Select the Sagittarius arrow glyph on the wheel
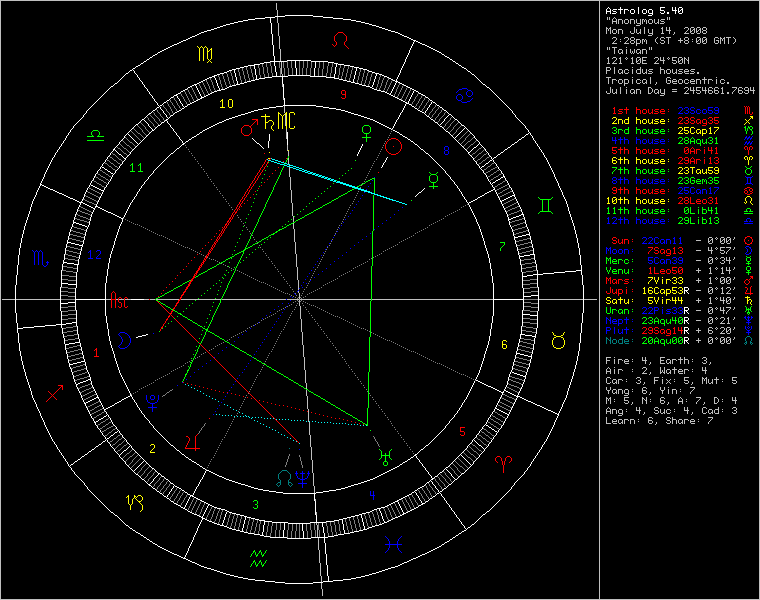The image size is (760, 600). click(54, 393)
